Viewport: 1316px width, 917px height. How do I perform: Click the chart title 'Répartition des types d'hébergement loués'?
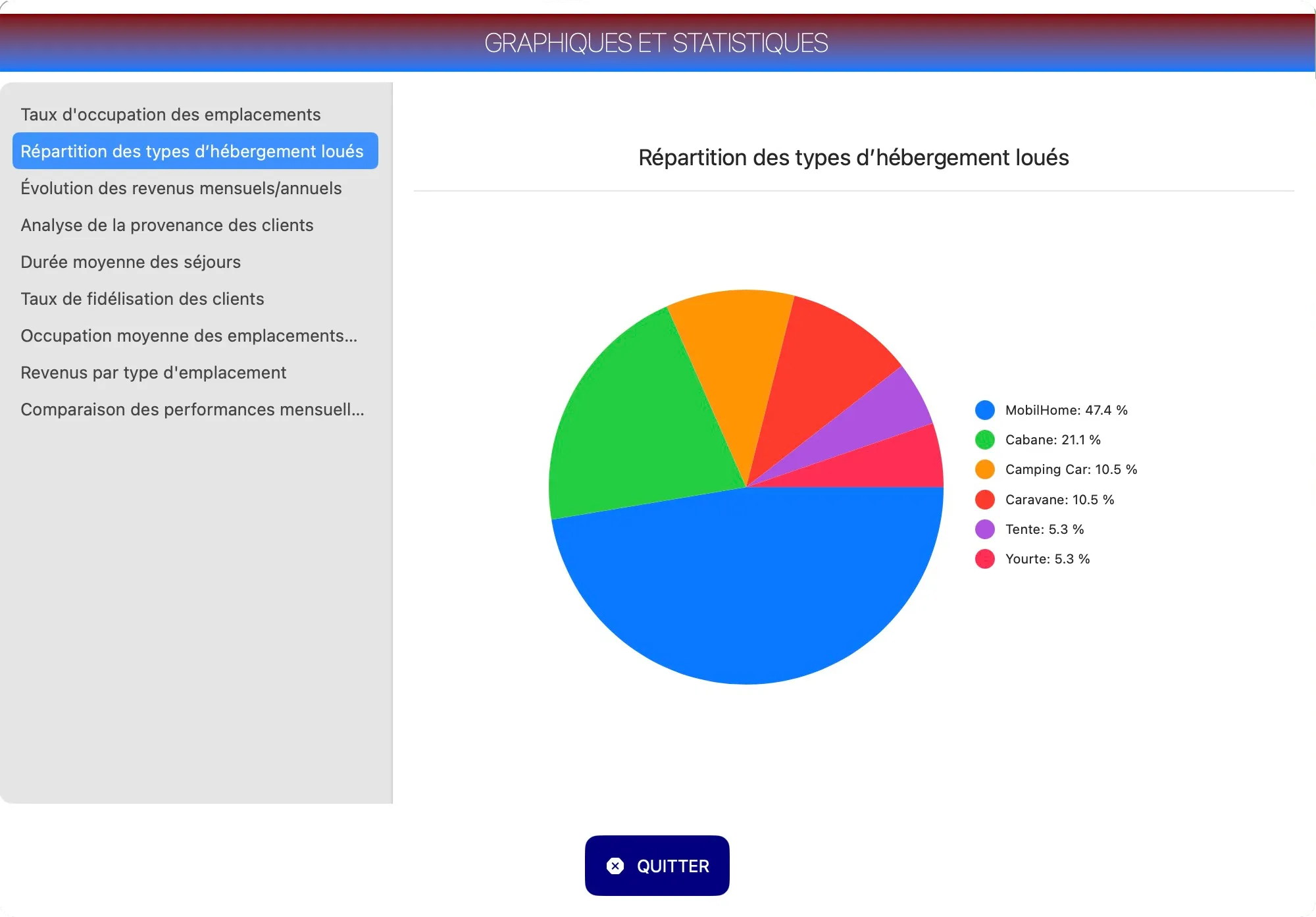point(853,158)
